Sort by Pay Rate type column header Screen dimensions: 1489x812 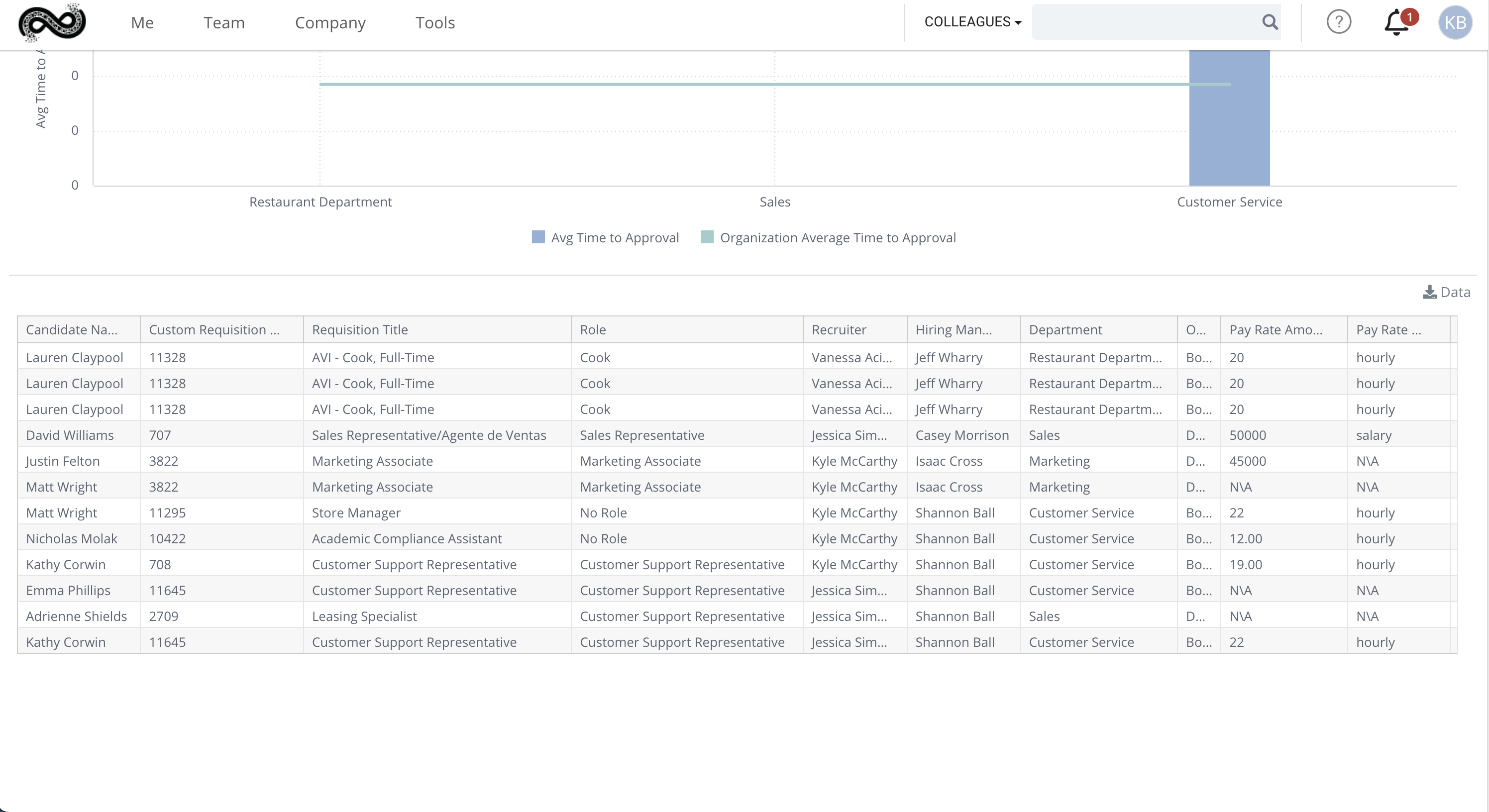point(1398,329)
